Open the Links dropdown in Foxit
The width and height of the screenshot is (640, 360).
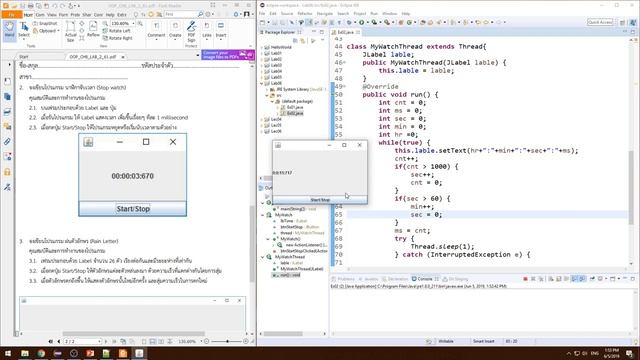coord(207,31)
